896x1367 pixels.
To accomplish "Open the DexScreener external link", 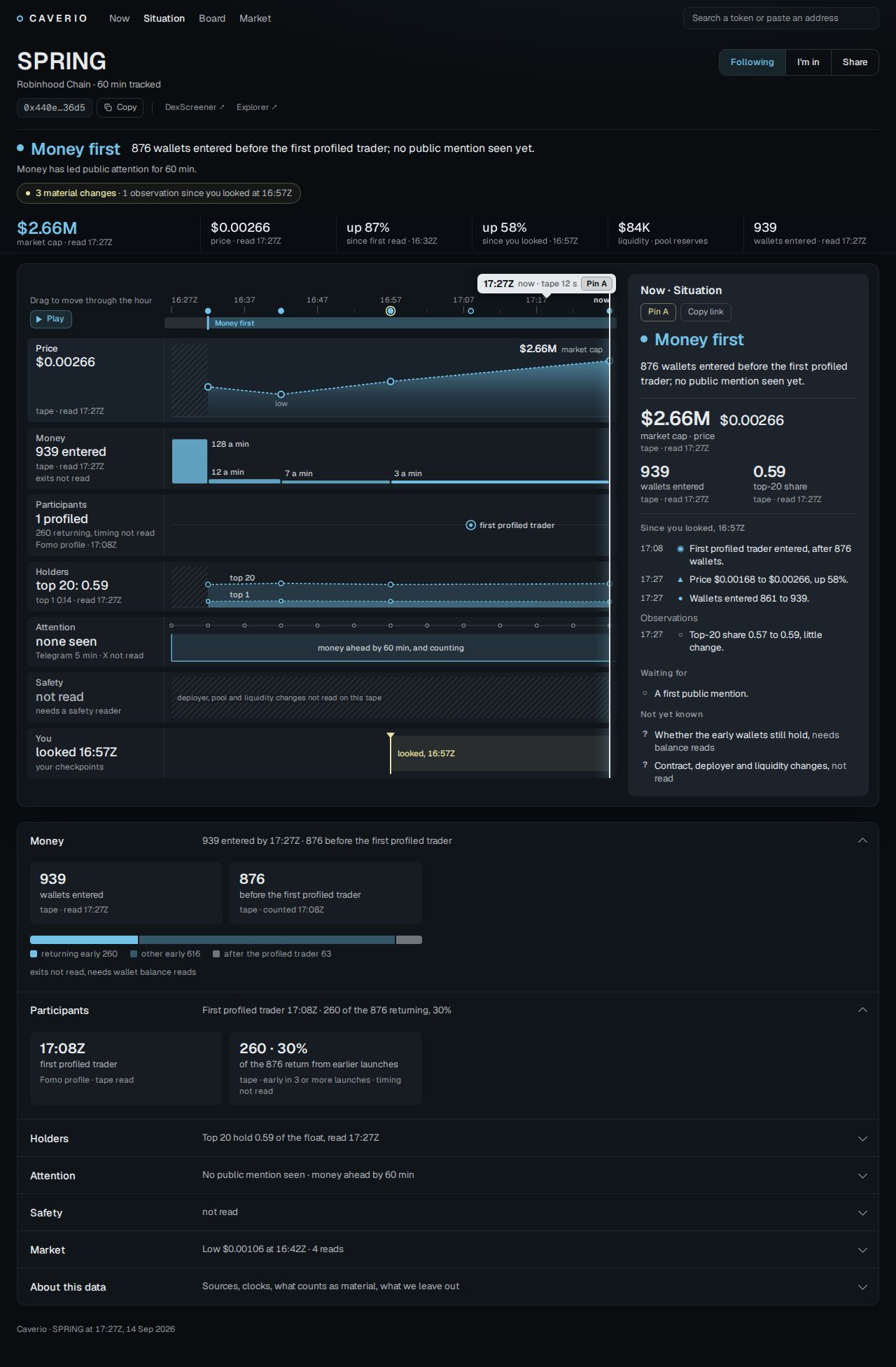I will click(x=195, y=107).
